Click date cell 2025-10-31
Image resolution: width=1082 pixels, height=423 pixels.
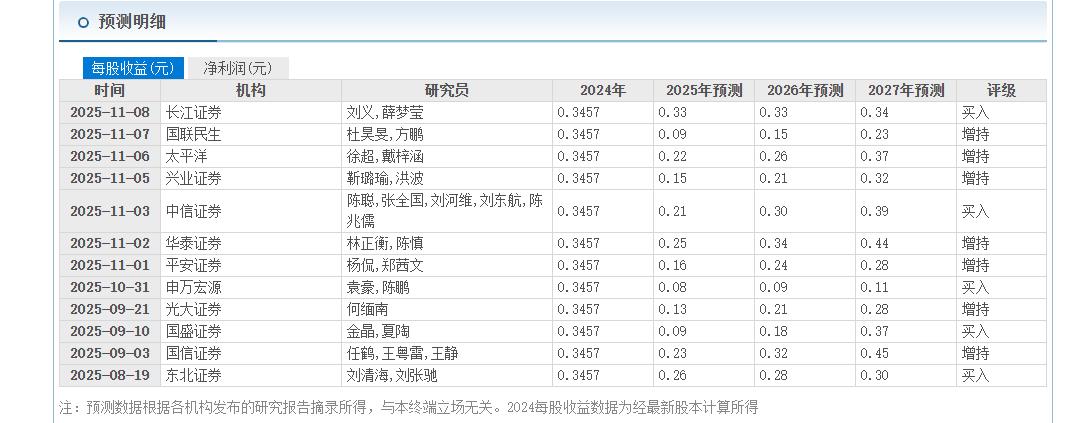coord(110,288)
